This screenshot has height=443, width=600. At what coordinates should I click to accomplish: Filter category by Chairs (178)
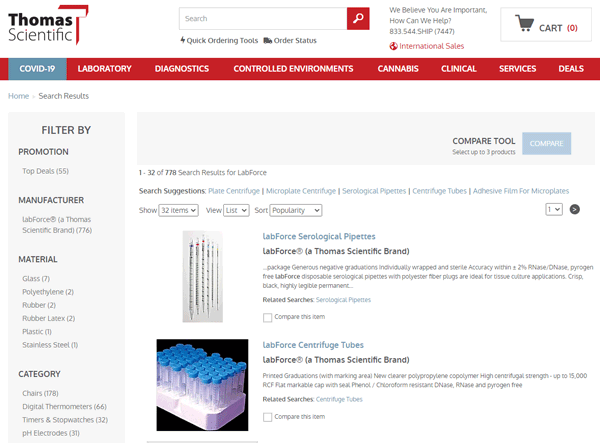[x=40, y=393]
